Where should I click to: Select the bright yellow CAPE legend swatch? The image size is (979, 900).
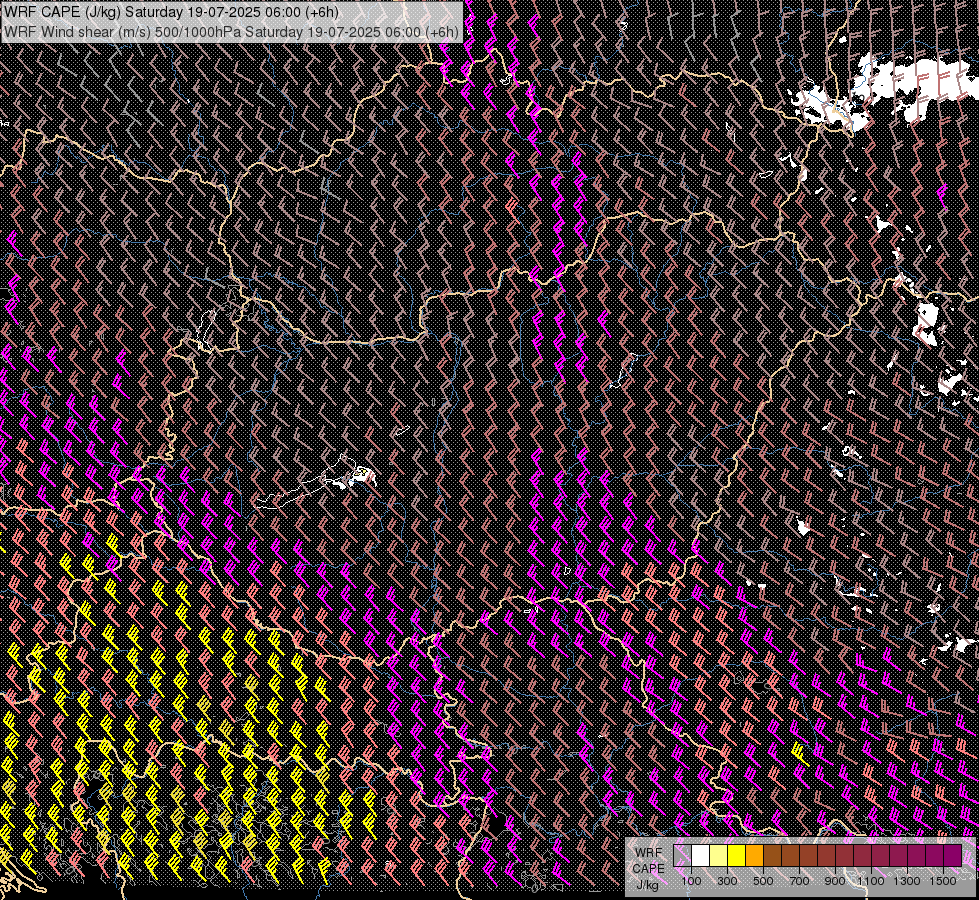pos(737,855)
